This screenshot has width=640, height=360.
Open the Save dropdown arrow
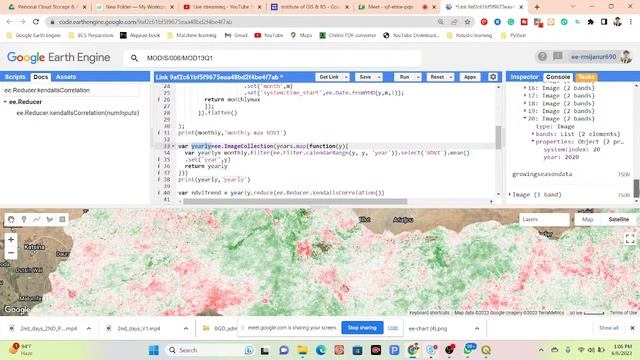pos(379,77)
